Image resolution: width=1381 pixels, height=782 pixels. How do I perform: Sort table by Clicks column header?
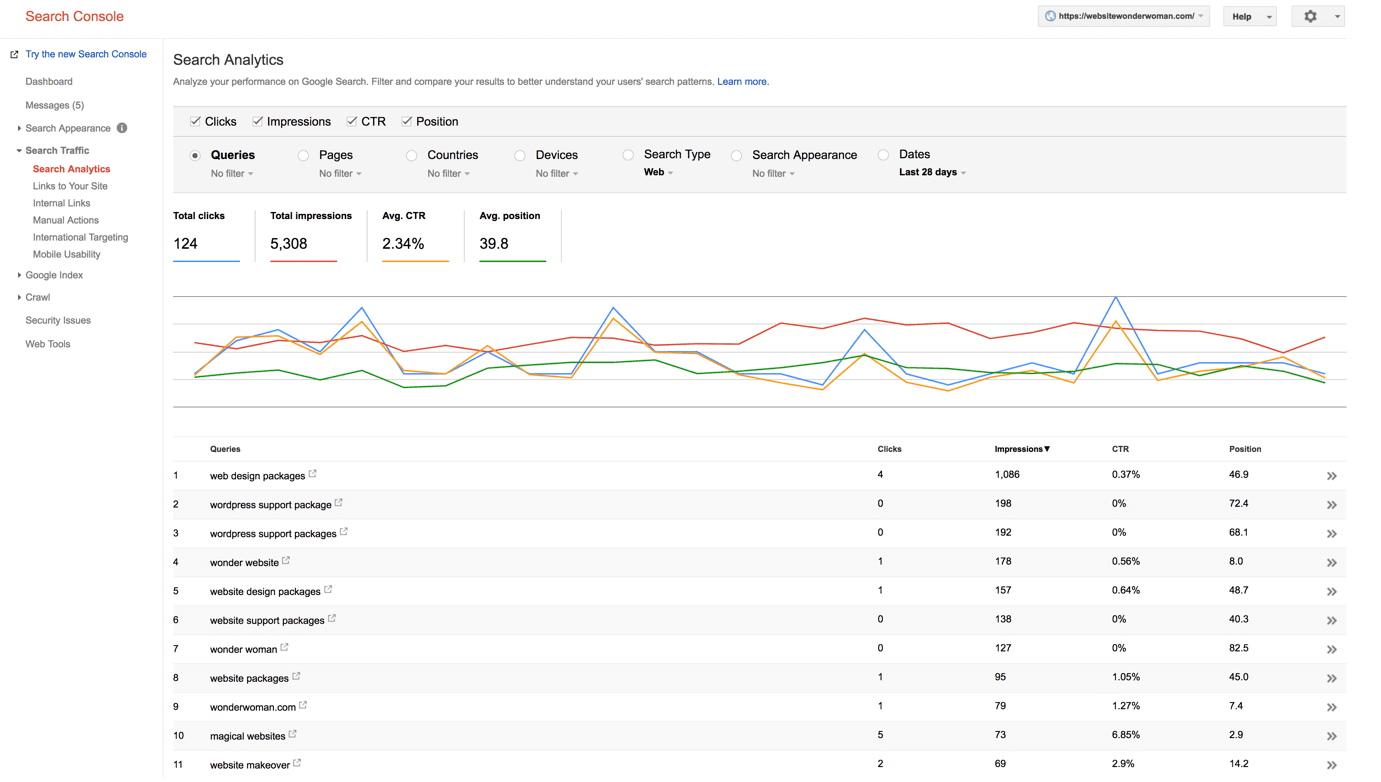[889, 449]
